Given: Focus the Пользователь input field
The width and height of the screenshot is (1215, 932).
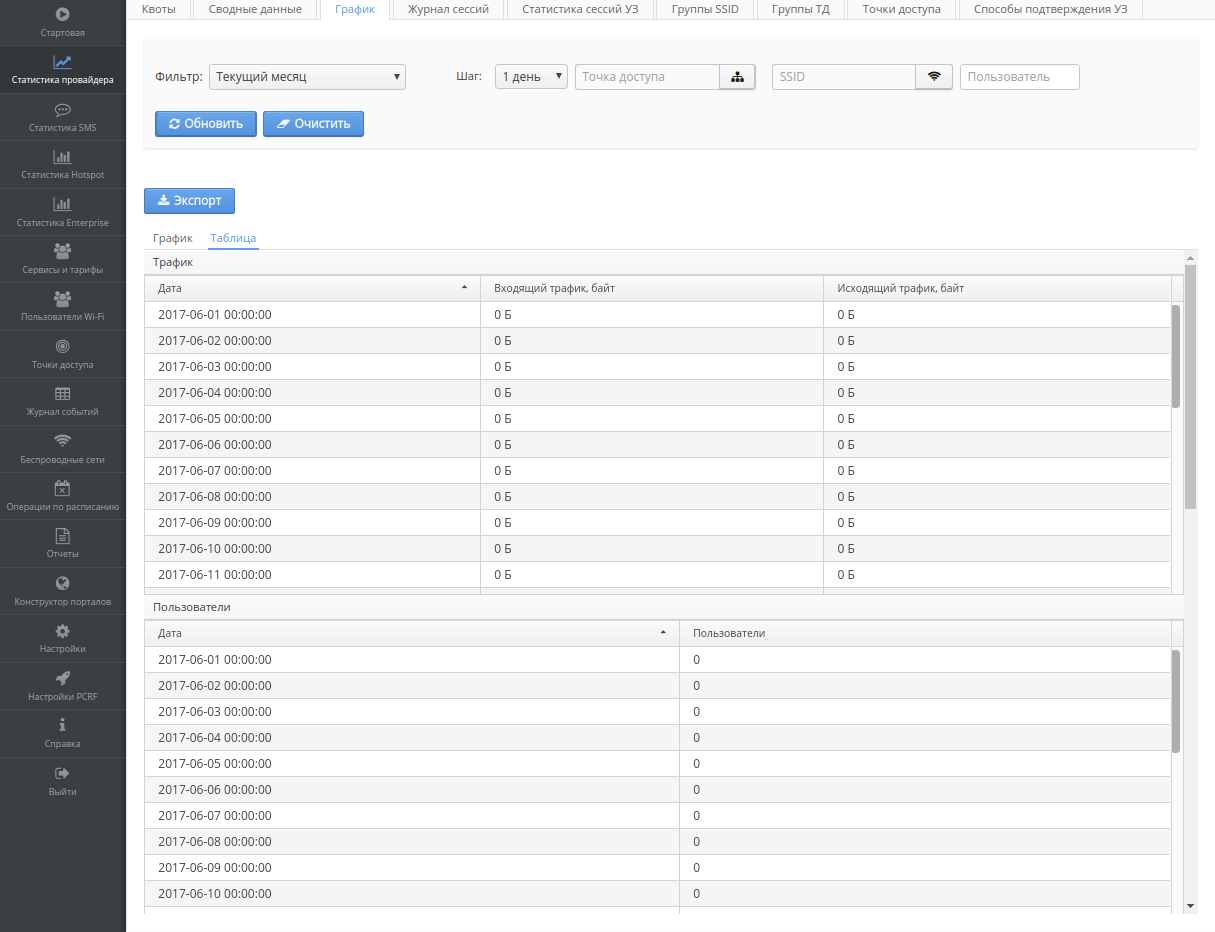Looking at the screenshot, I should (x=1019, y=77).
